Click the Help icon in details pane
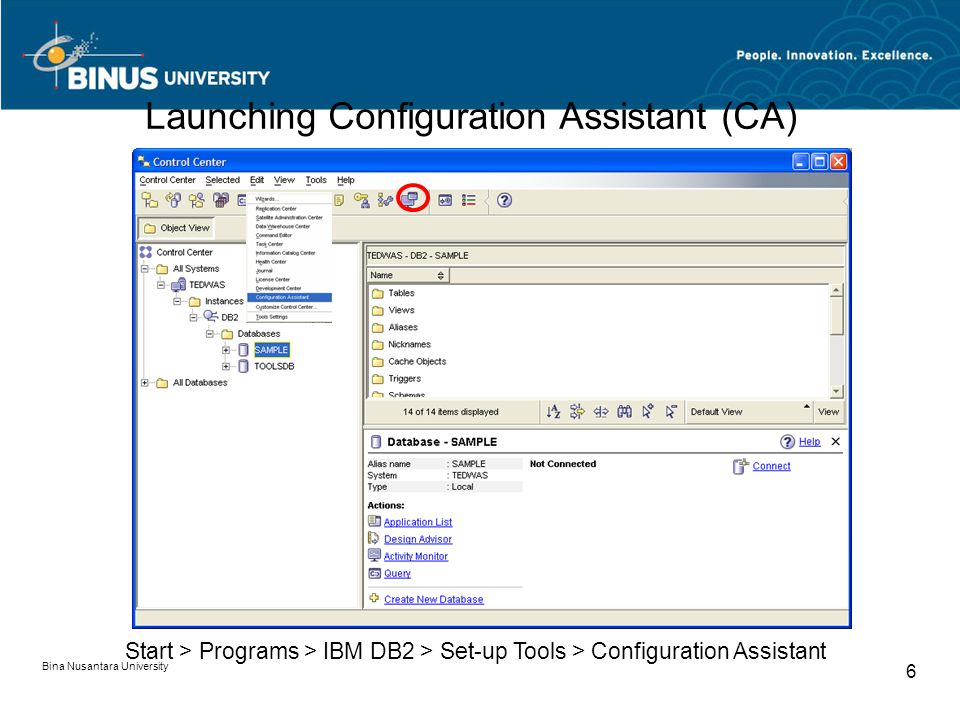The width and height of the screenshot is (960, 720). 787,441
